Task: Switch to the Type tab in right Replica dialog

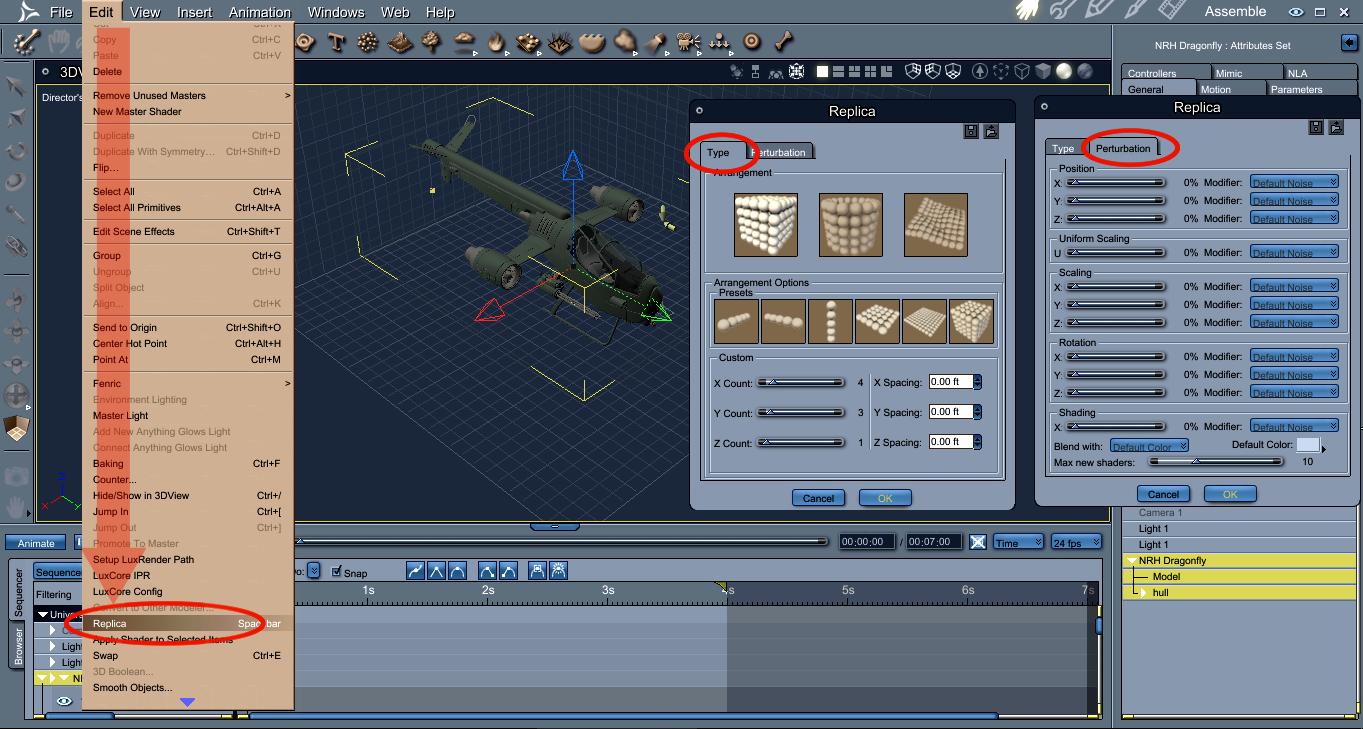Action: pyautogui.click(x=1063, y=149)
